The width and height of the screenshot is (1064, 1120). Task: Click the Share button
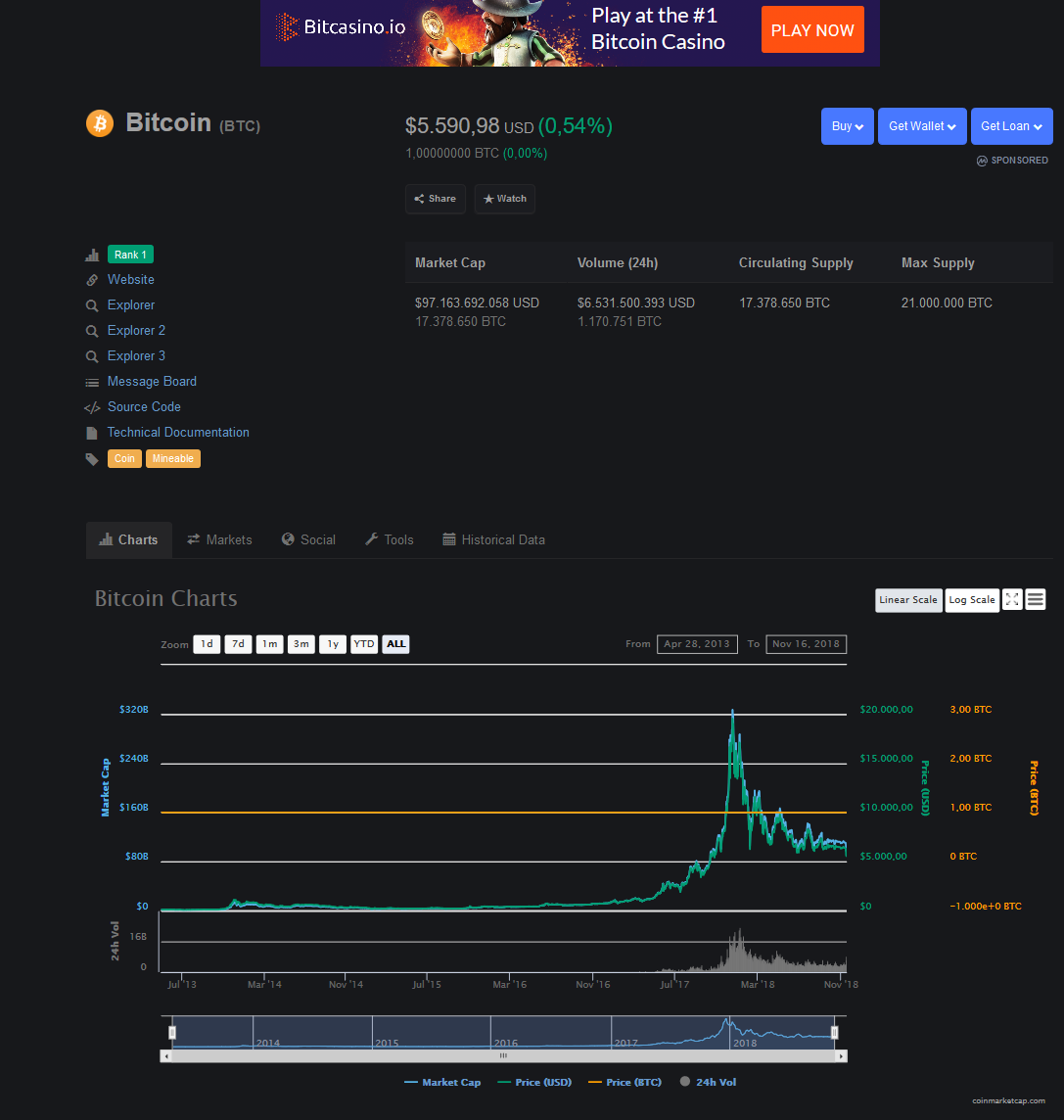[435, 199]
